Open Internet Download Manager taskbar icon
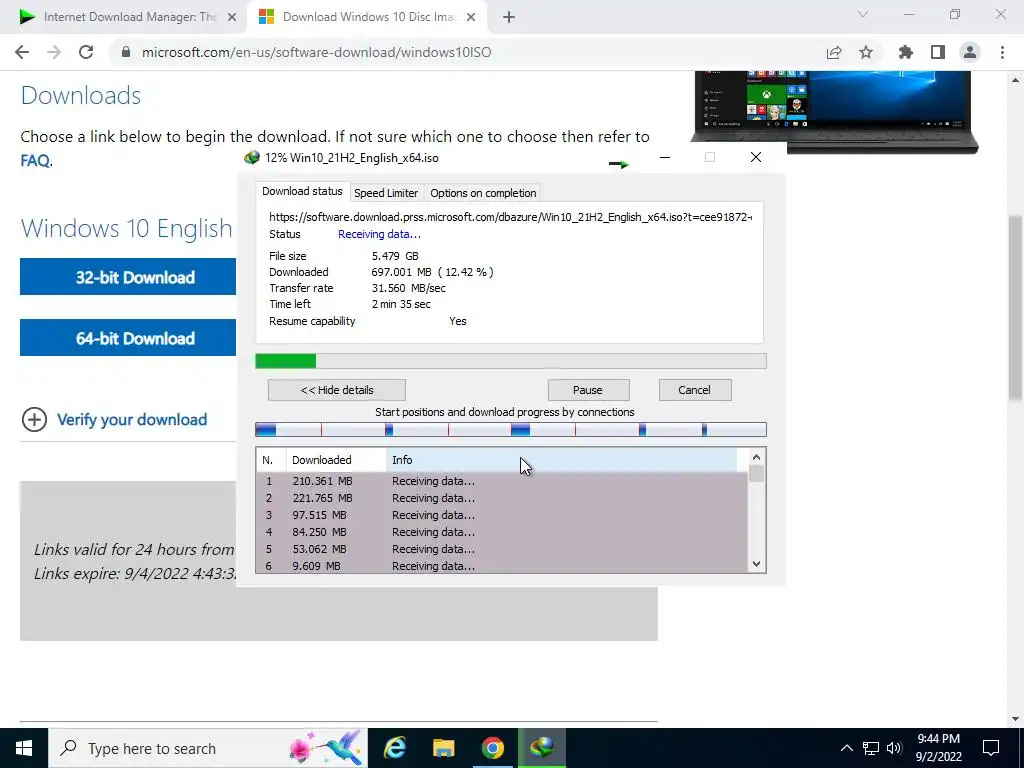 541,748
